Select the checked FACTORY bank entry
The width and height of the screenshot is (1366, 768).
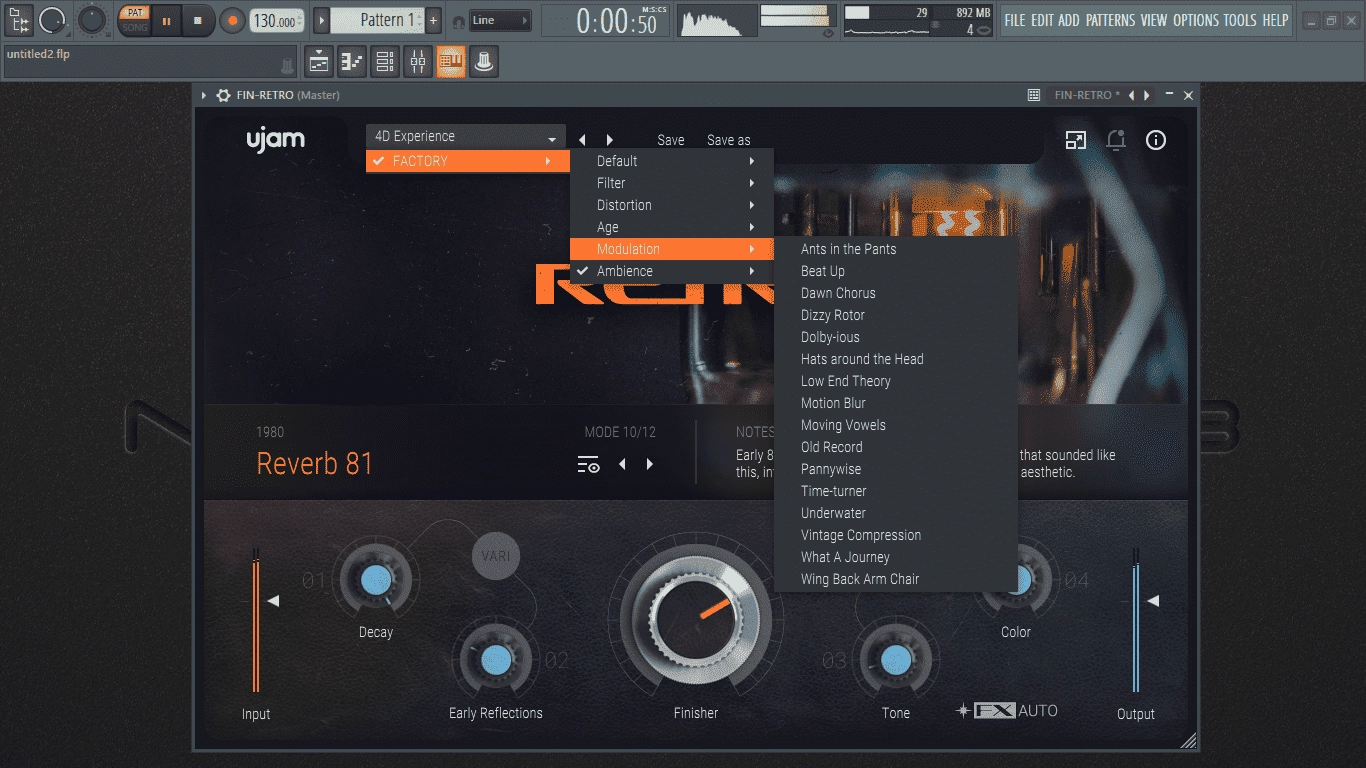[x=467, y=161]
